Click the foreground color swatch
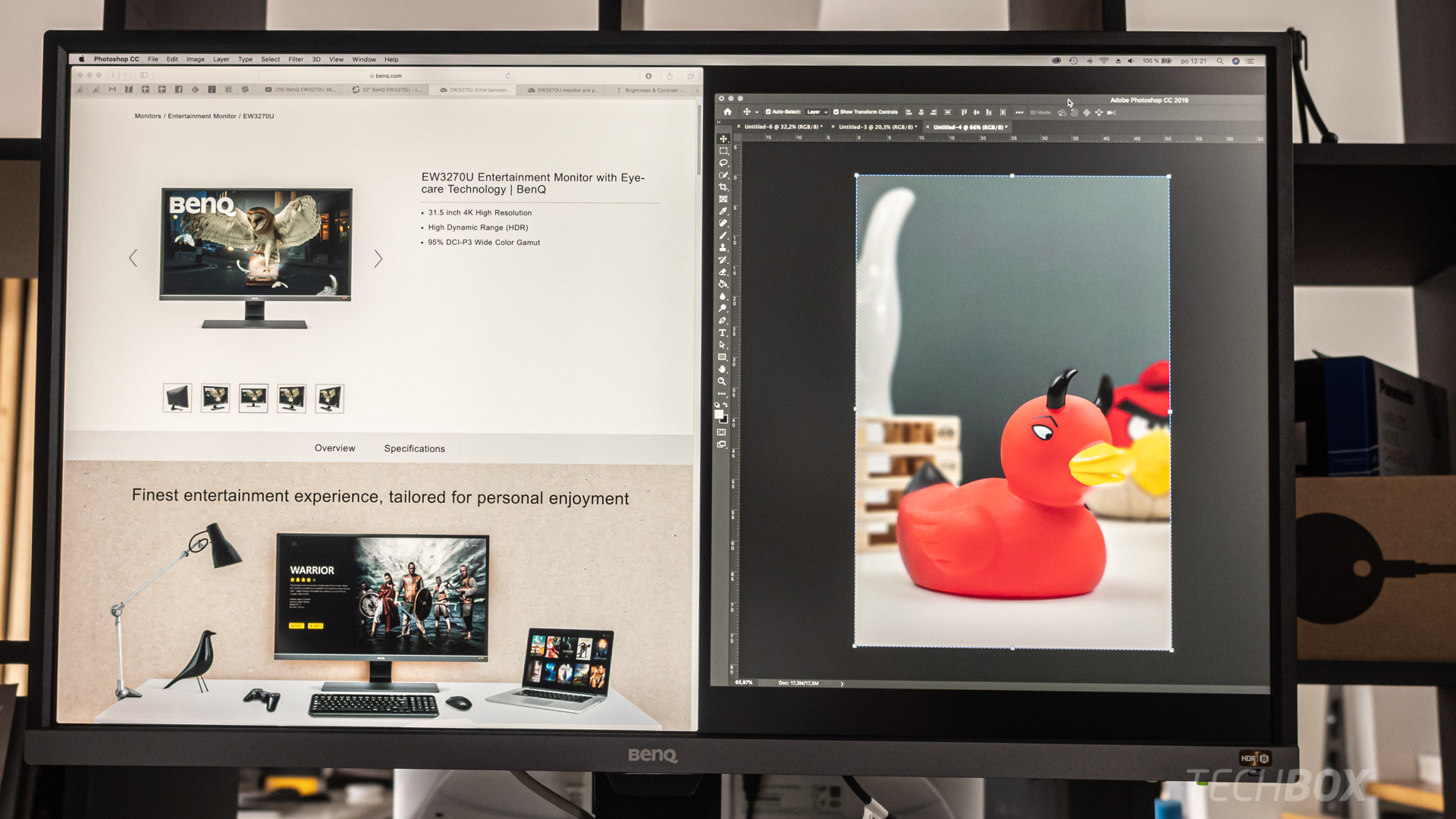This screenshot has height=819, width=1456. tap(719, 414)
